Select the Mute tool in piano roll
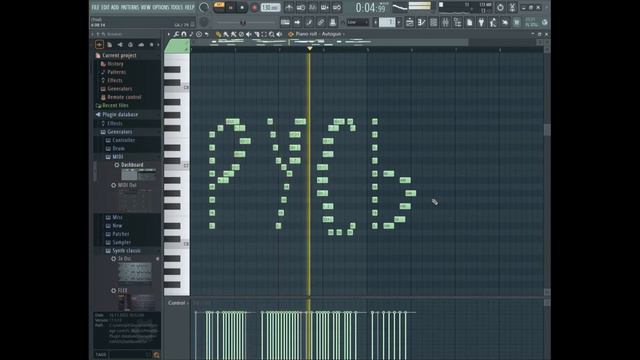640x360 pixels. tap(249, 34)
